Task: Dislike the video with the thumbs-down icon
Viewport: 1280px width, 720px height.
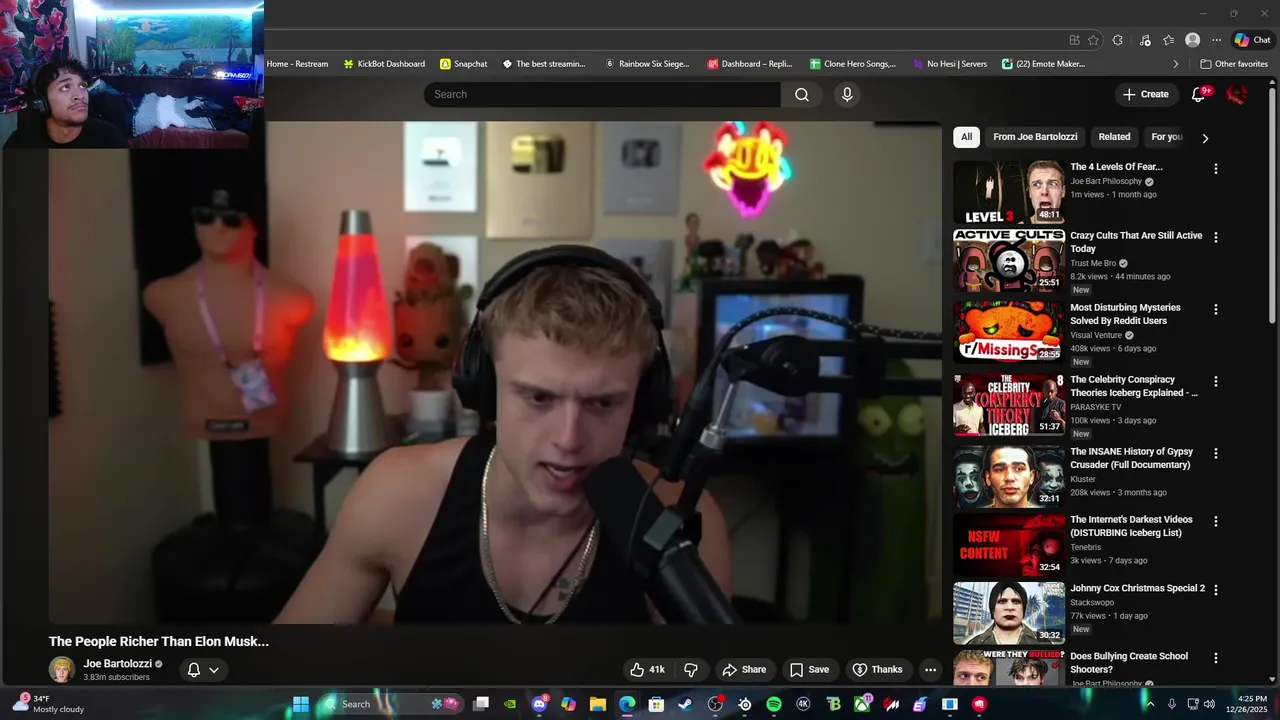Action: coord(690,670)
